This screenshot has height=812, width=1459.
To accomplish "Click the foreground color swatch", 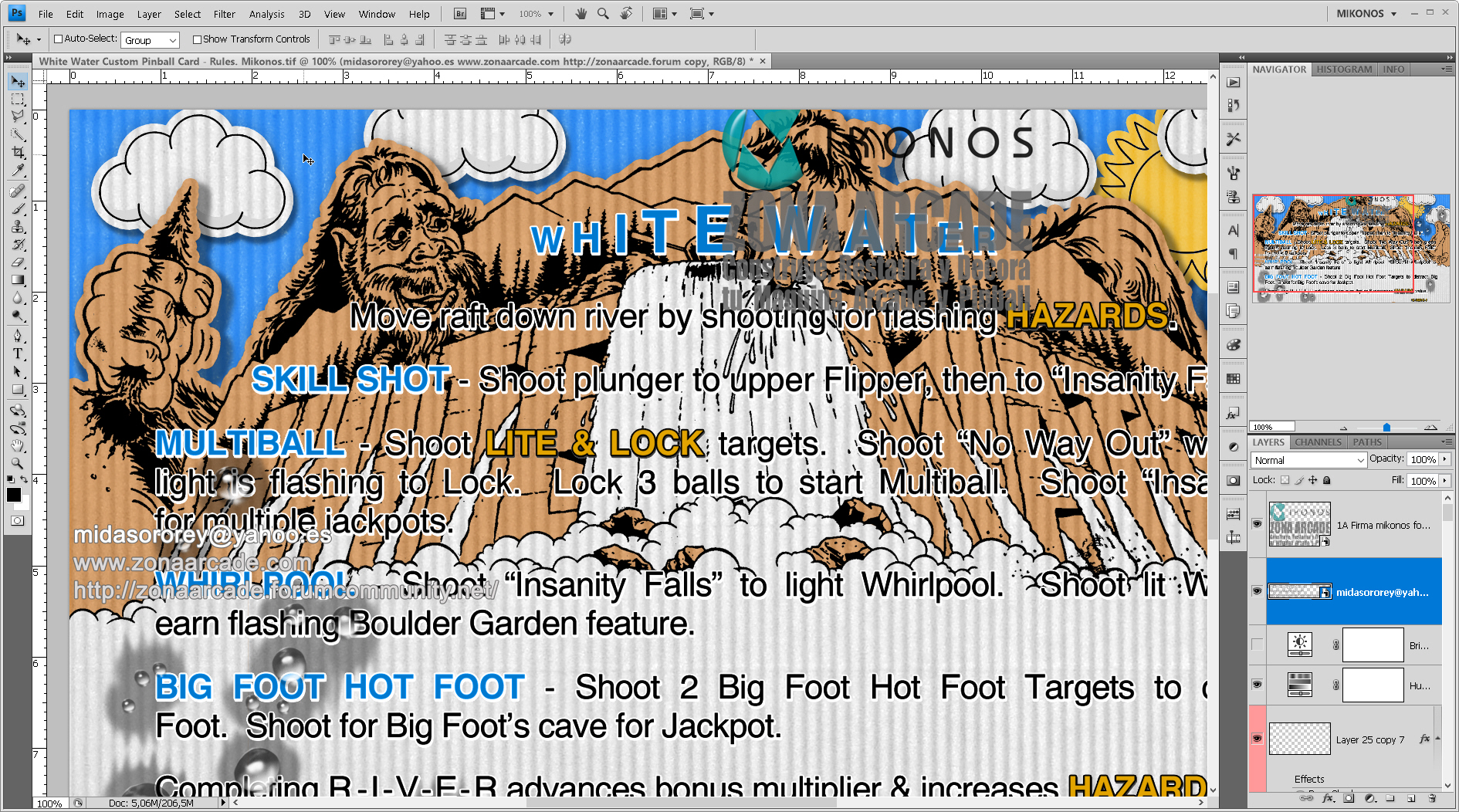I will click(13, 495).
